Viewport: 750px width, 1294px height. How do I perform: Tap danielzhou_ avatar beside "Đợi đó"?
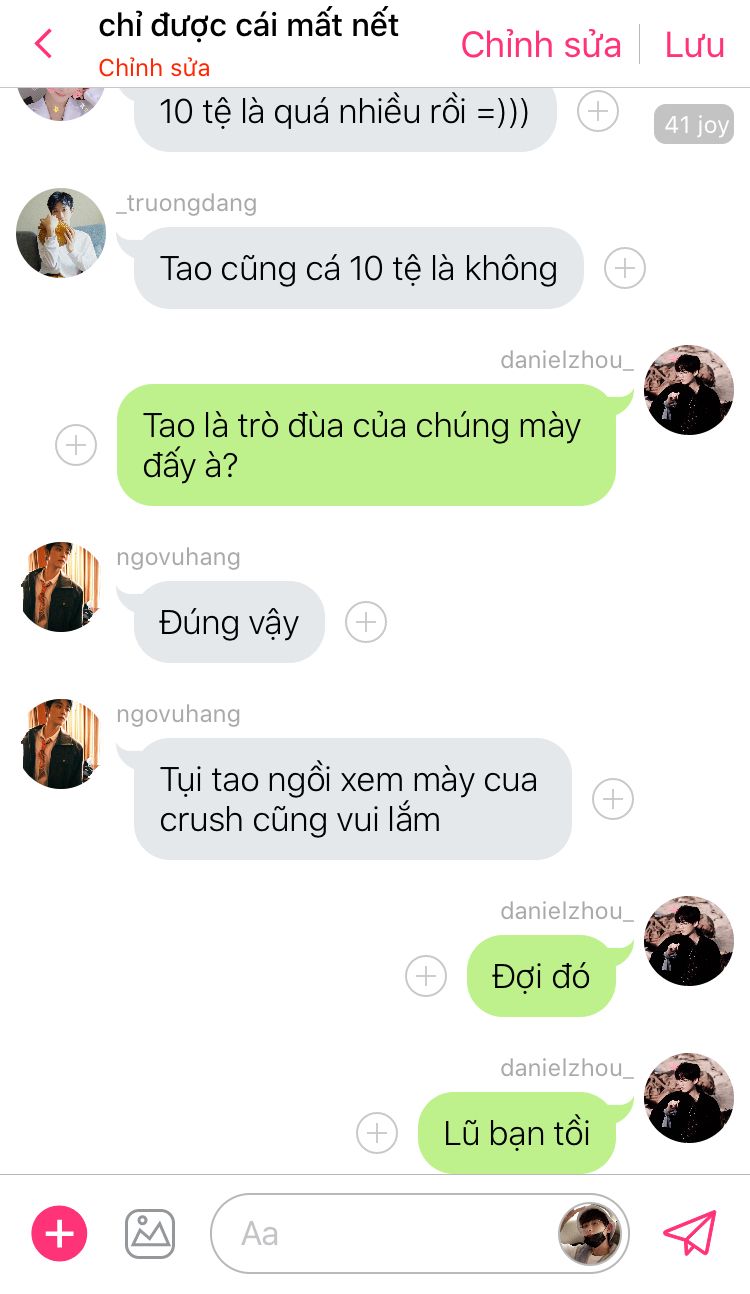click(x=689, y=941)
